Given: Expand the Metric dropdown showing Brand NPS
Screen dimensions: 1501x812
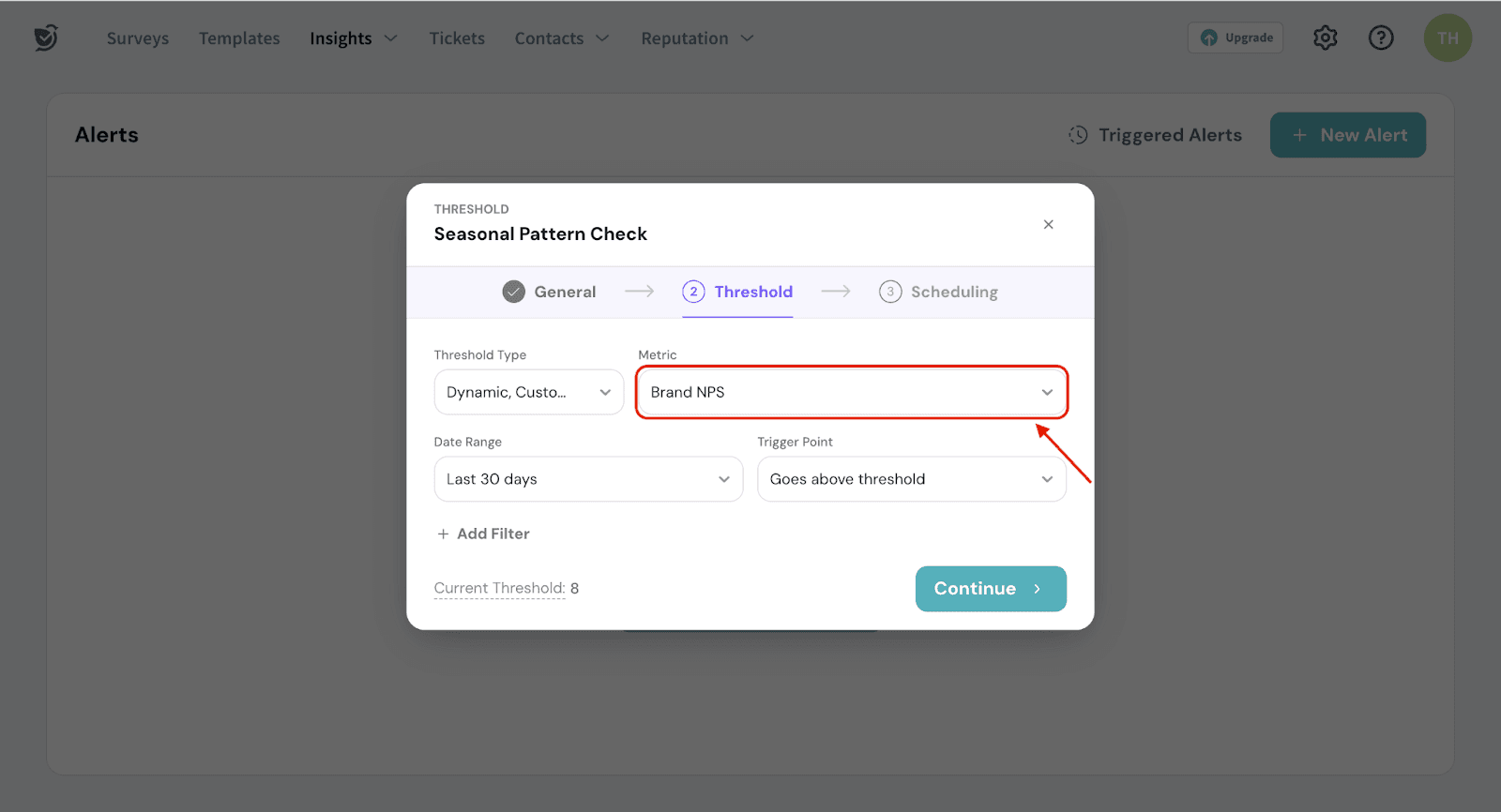Looking at the screenshot, I should (851, 392).
